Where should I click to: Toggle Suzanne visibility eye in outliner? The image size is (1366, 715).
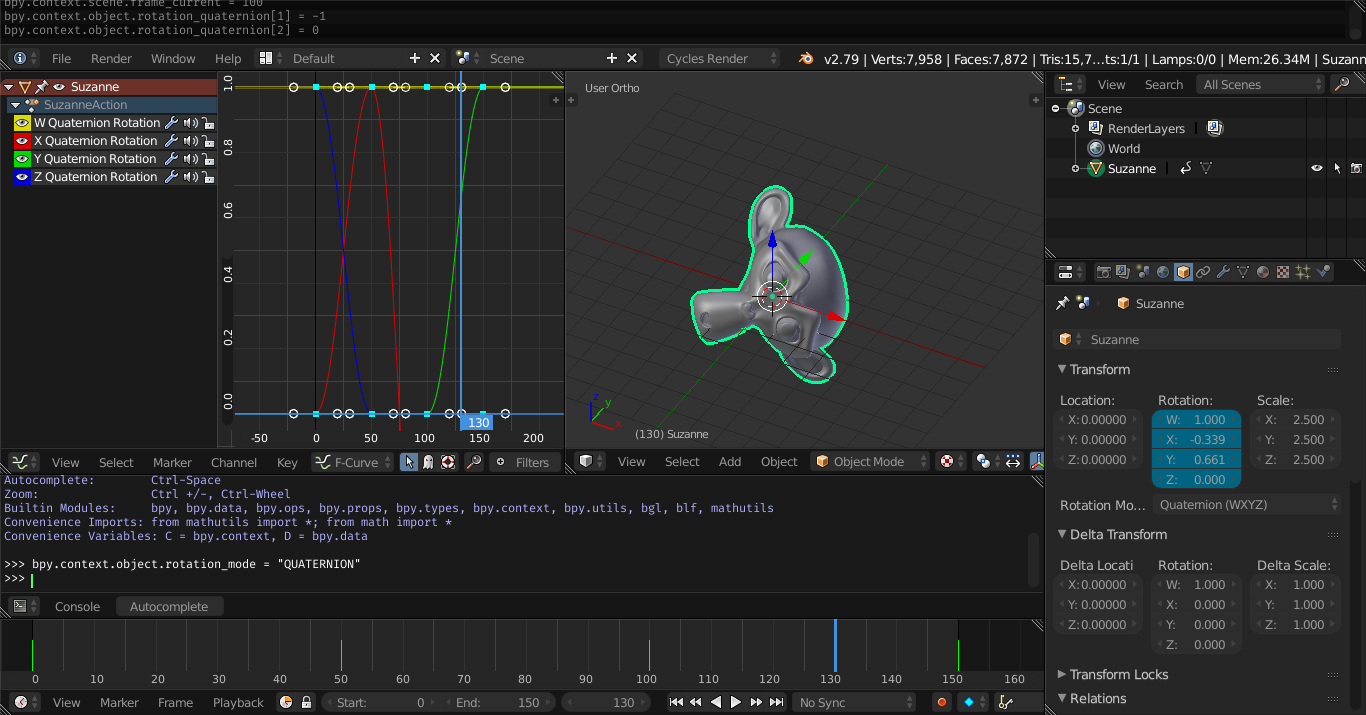[x=1317, y=169]
